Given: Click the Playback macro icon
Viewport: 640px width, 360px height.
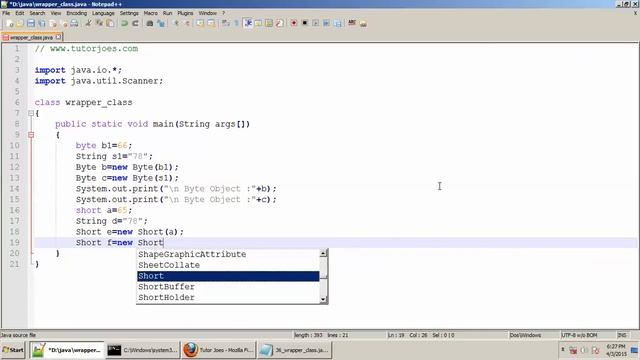Looking at the screenshot, I should click(x=316, y=23).
